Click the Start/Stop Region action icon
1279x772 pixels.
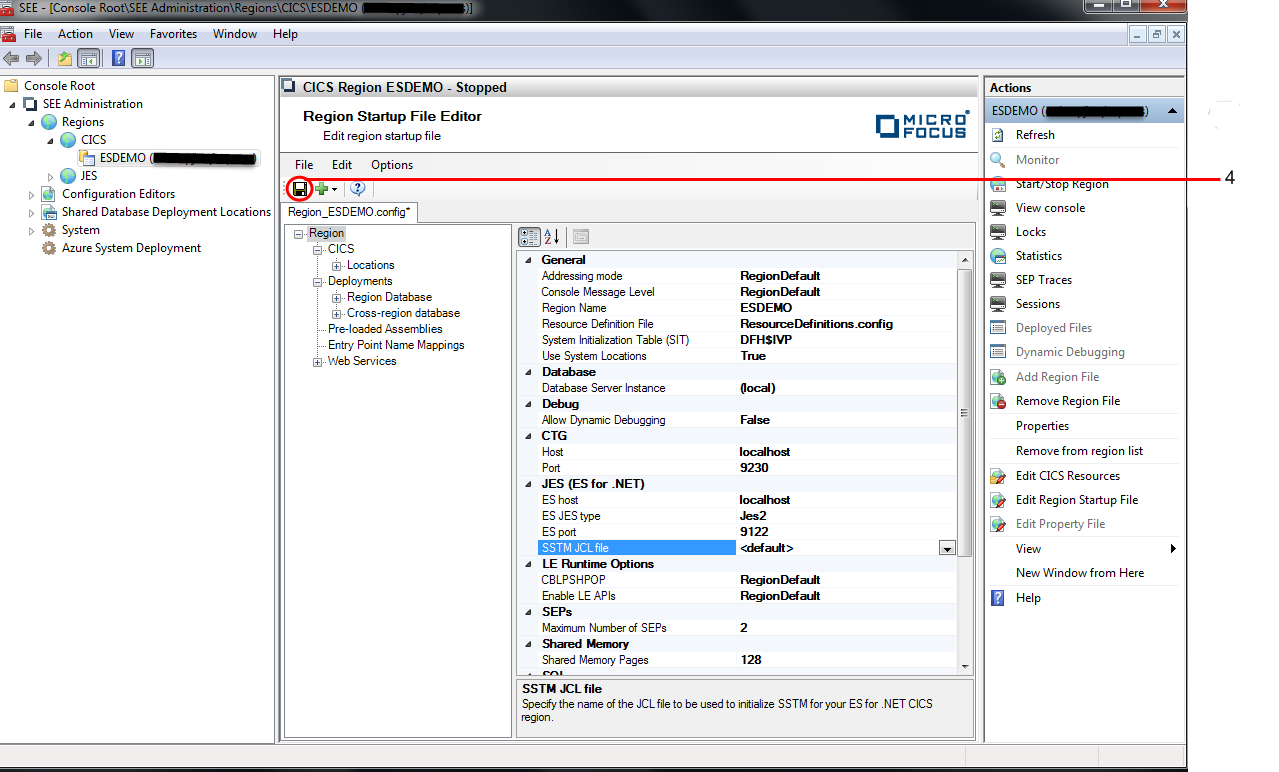coord(998,184)
